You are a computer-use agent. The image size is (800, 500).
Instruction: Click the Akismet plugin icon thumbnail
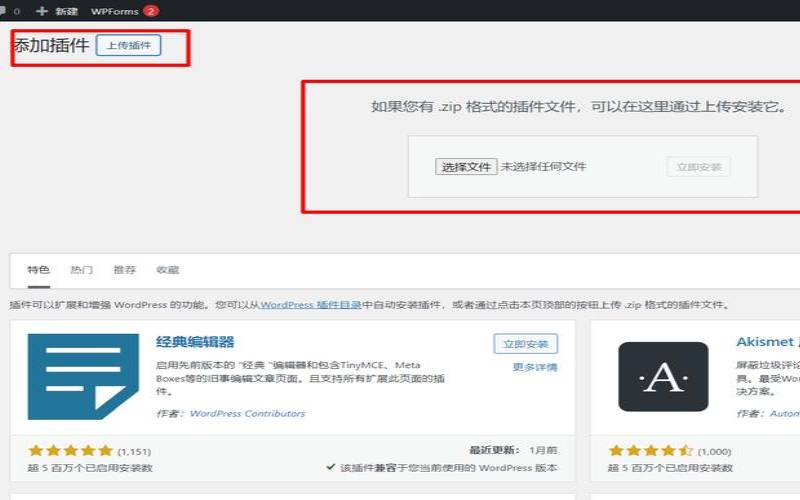663,377
